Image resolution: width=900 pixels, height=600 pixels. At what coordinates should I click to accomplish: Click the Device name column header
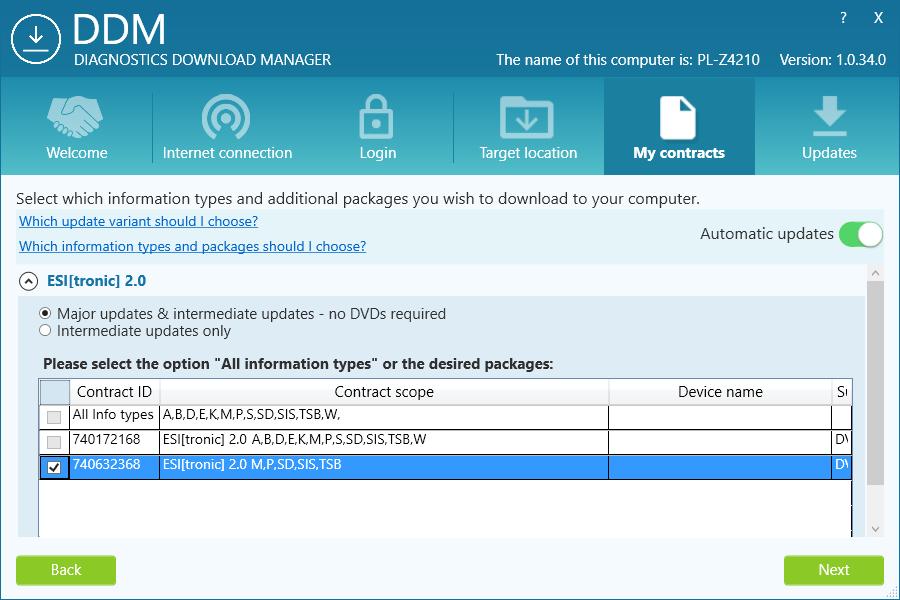720,392
